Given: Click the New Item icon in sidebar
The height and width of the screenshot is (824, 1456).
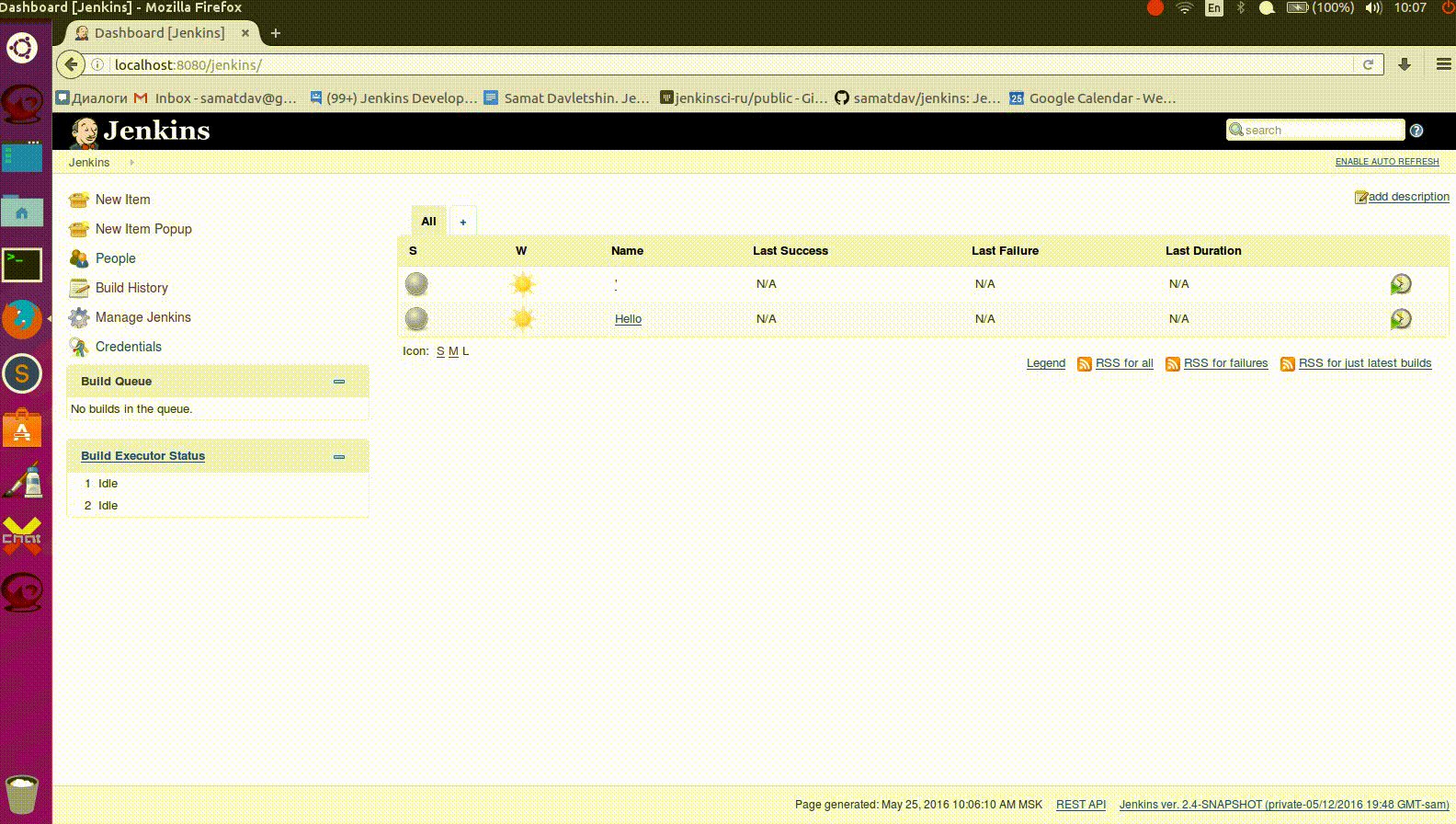Looking at the screenshot, I should 79,200.
